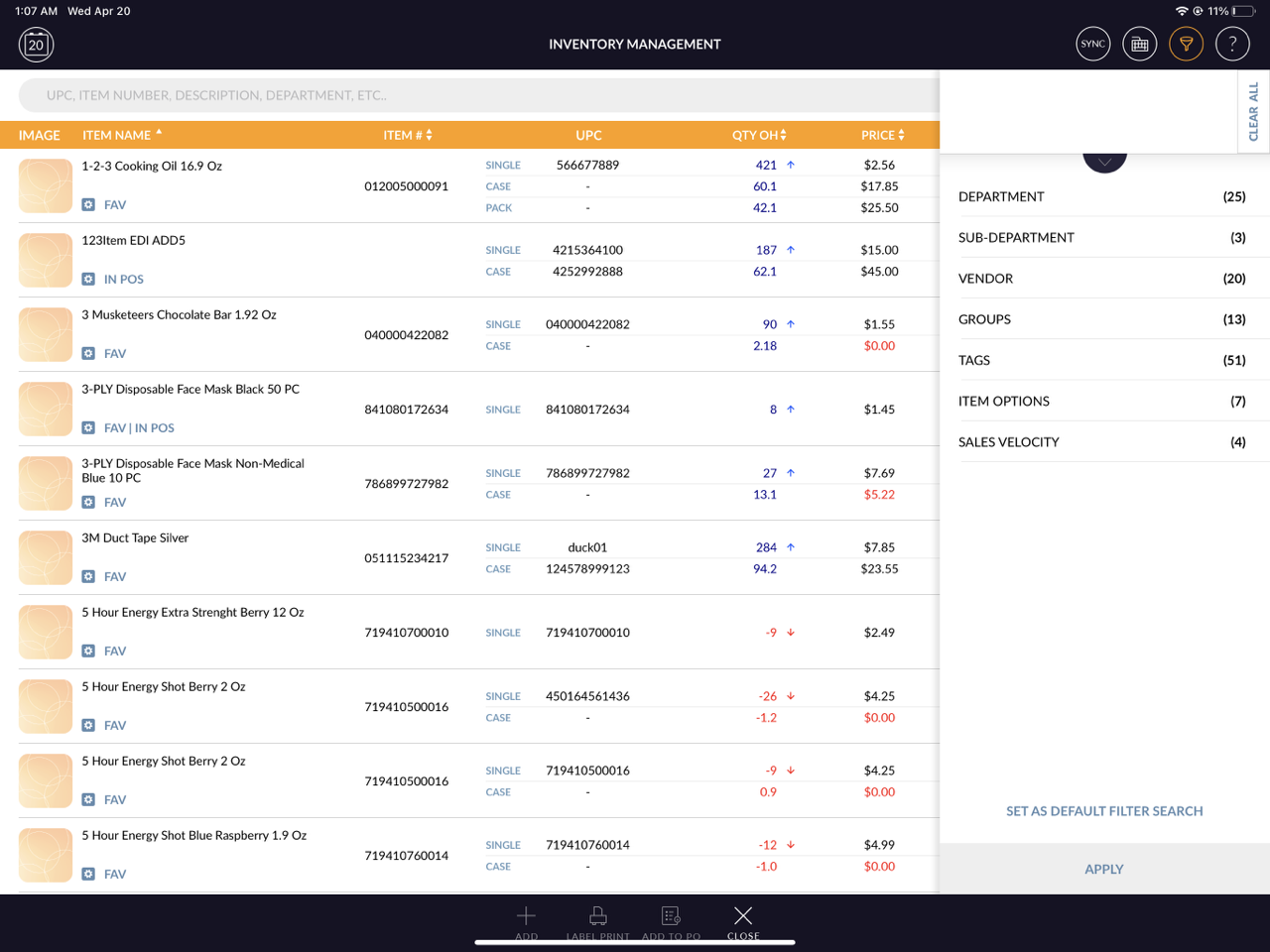Expand the DEPARTMENT filter section

1101,196
